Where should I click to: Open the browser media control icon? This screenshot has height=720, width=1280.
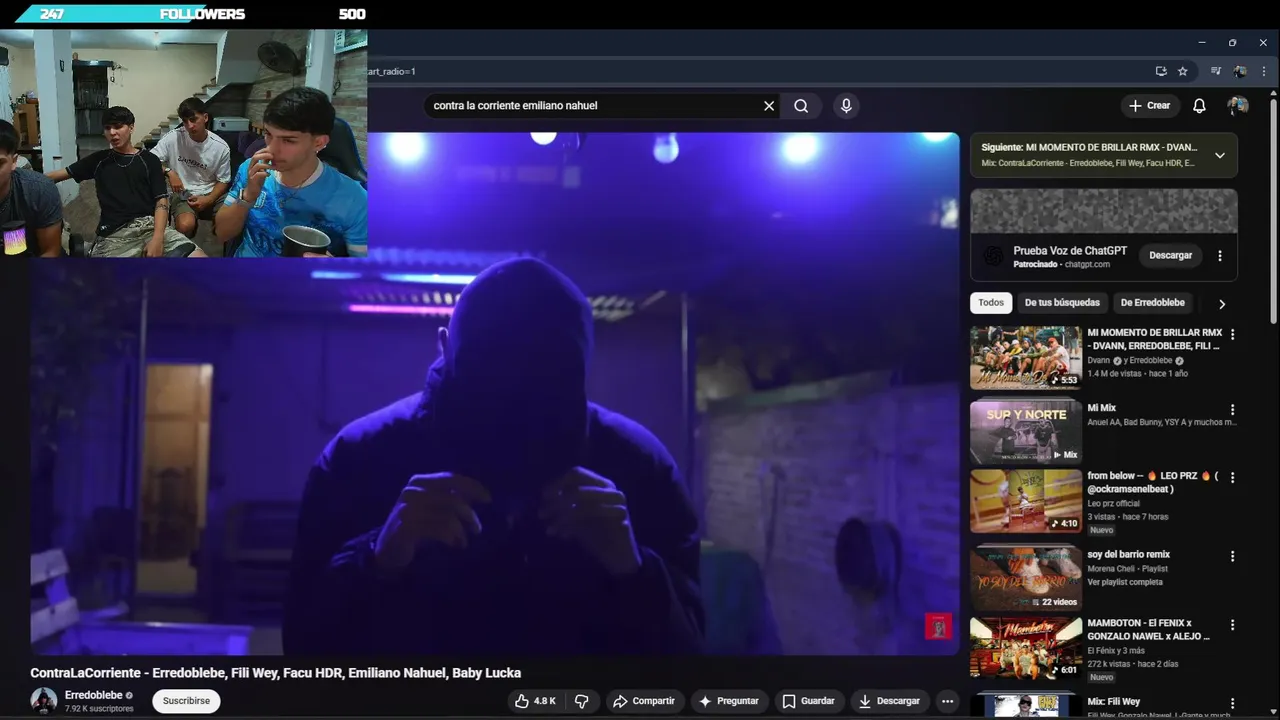pos(1216,71)
